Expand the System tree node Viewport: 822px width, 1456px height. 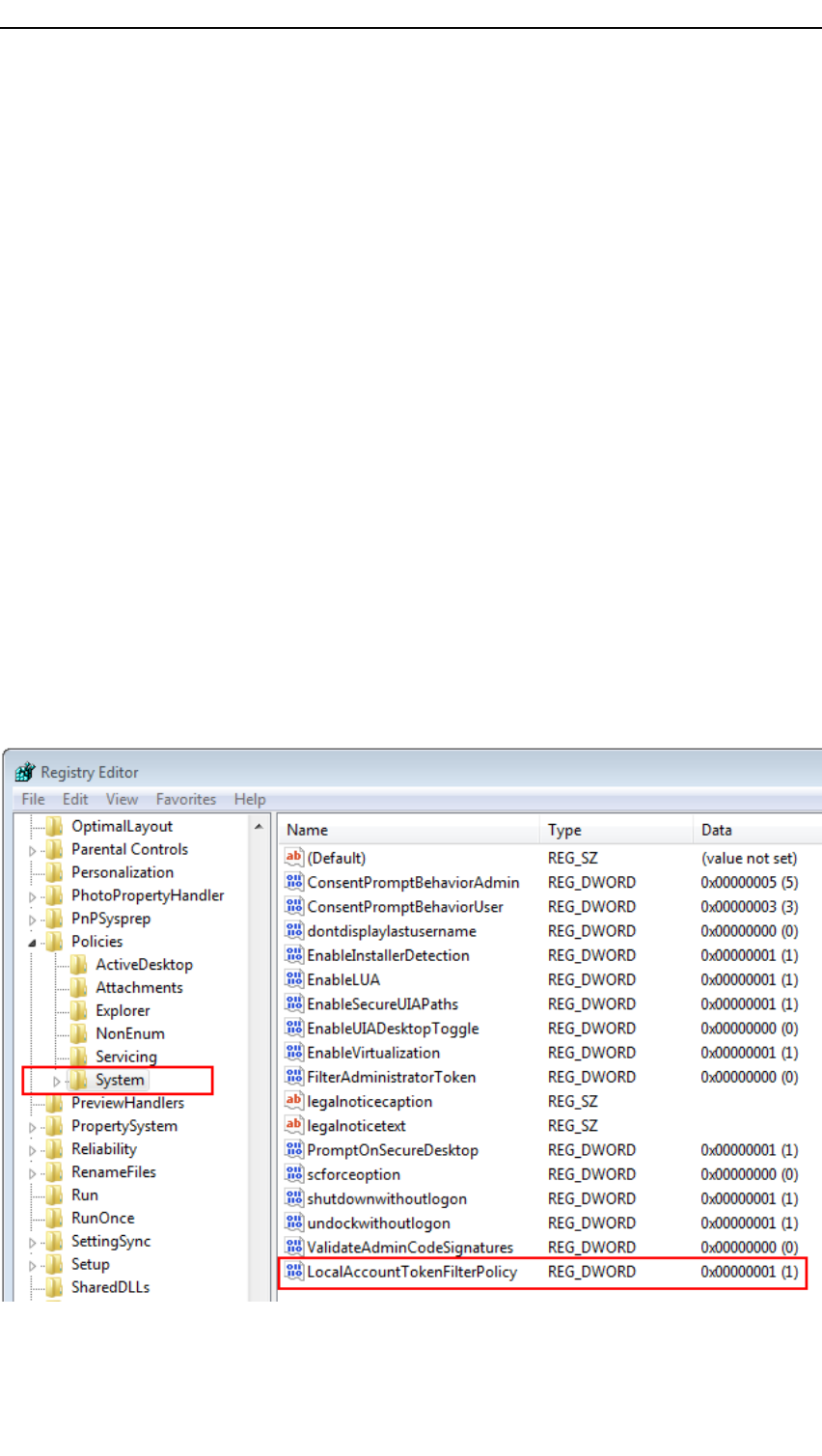click(x=57, y=1082)
